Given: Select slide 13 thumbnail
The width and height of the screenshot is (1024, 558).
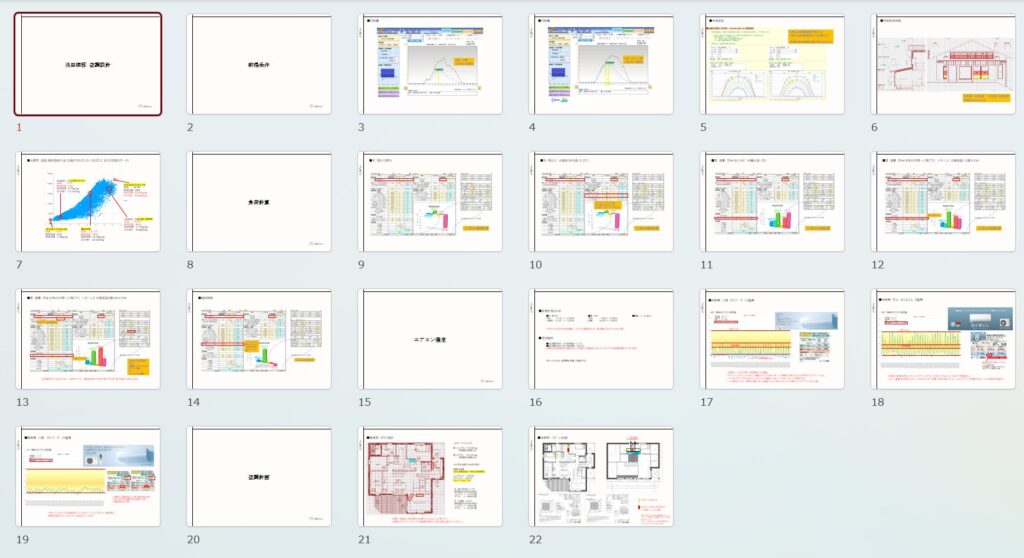Looking at the screenshot, I should 88,340.
